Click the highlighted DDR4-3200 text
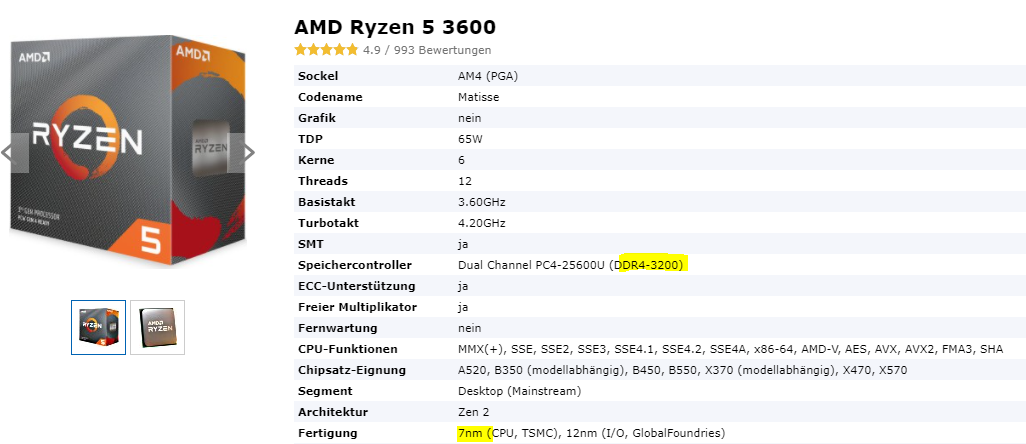The image size is (1026, 444). (x=655, y=265)
